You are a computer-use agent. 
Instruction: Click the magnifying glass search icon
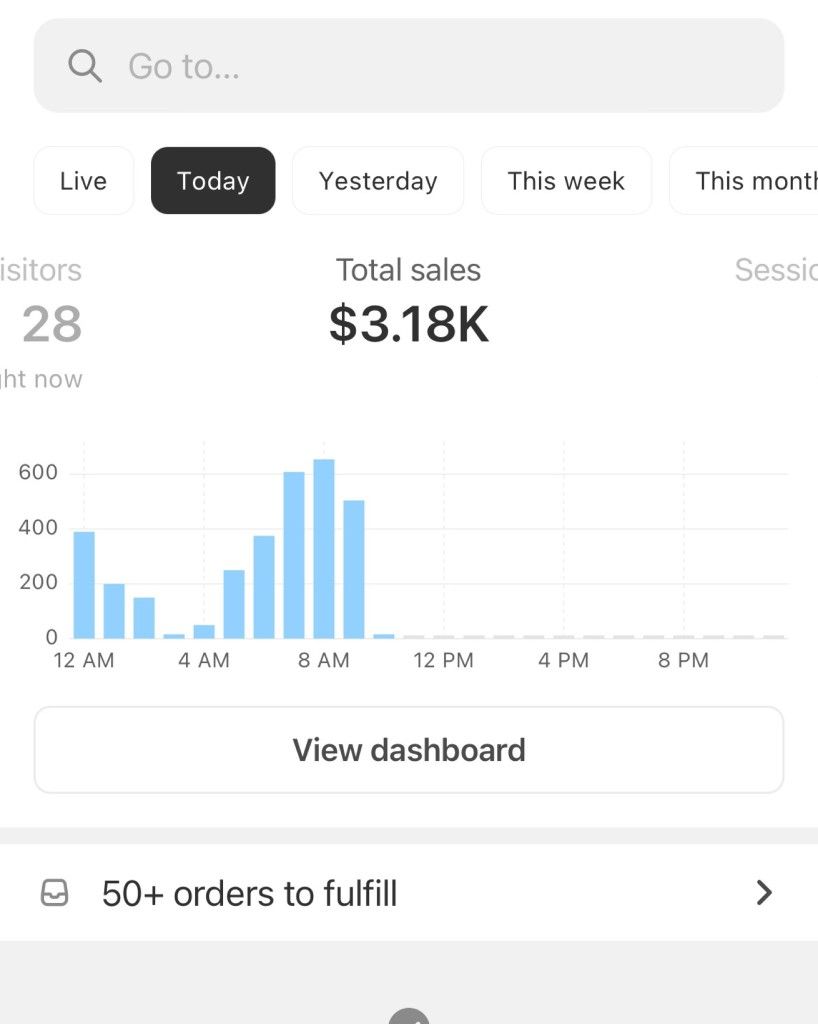pos(85,66)
